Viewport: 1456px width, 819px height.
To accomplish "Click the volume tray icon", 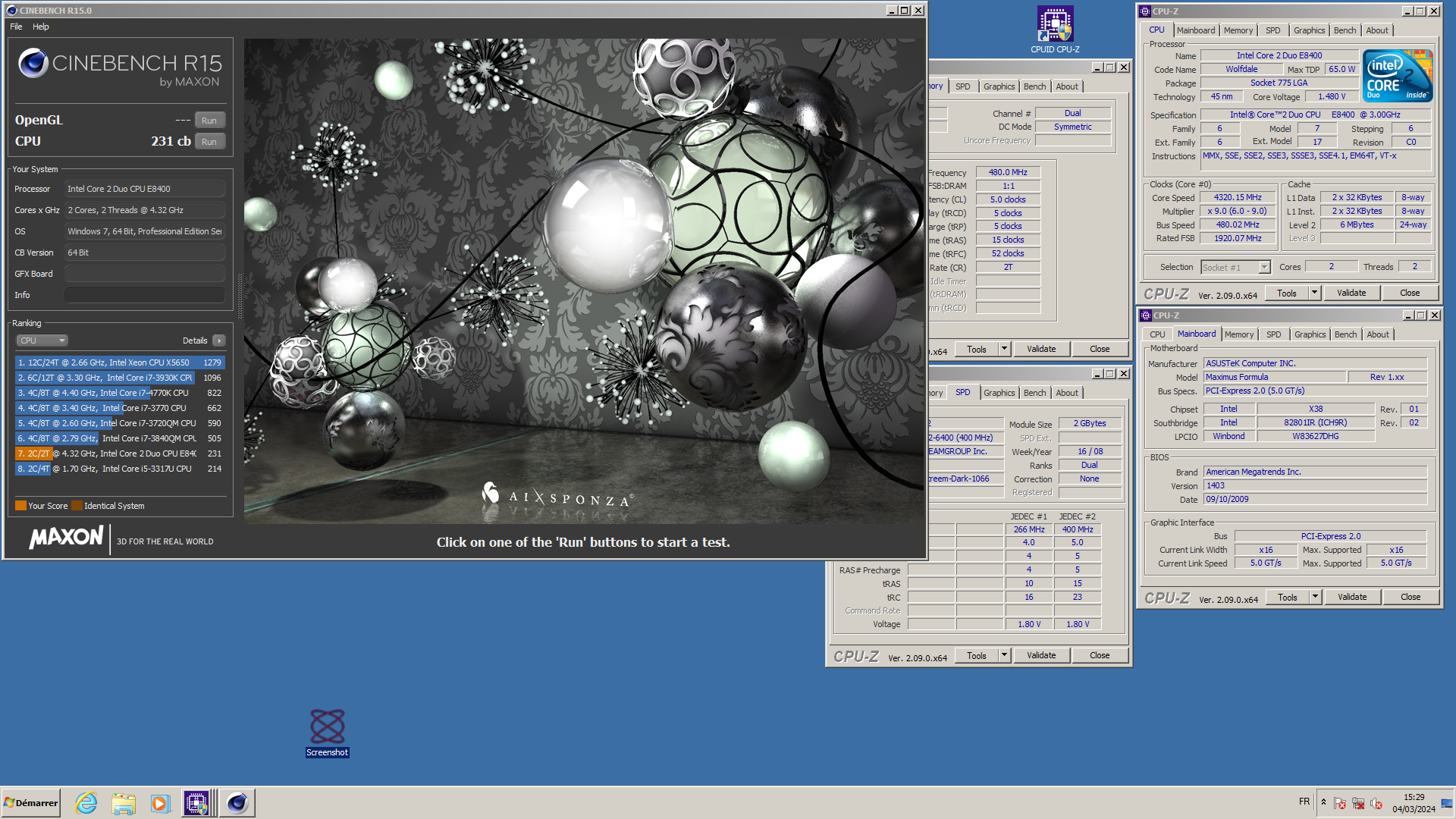I will coord(1376,803).
